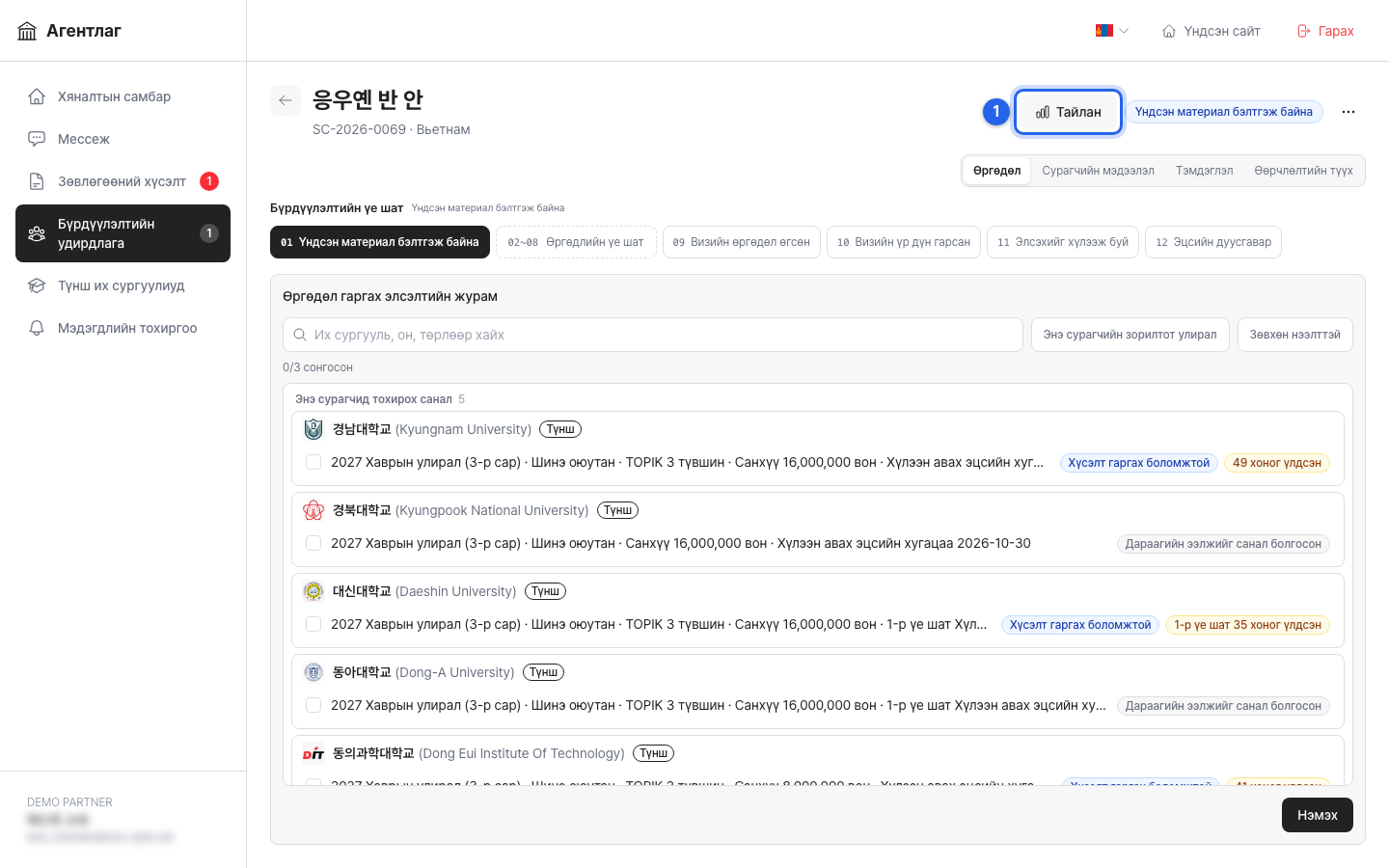Open the Үндсэн сайт link
Viewport: 1389px width, 868px height.
(1212, 31)
